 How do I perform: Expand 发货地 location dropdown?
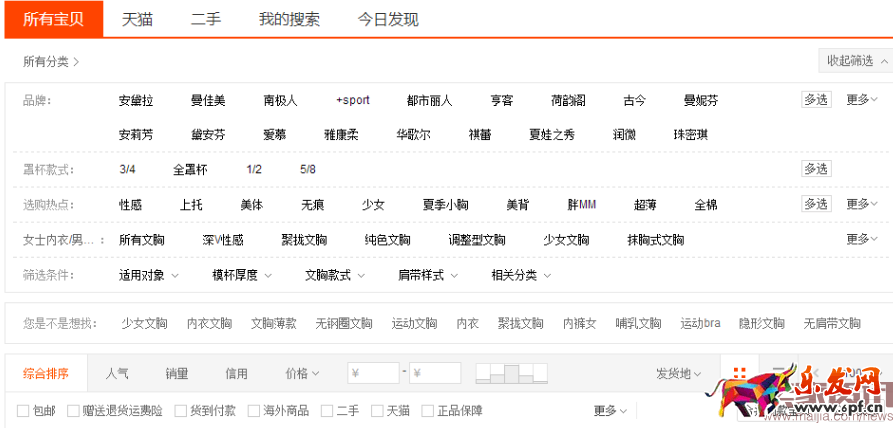[679, 374]
